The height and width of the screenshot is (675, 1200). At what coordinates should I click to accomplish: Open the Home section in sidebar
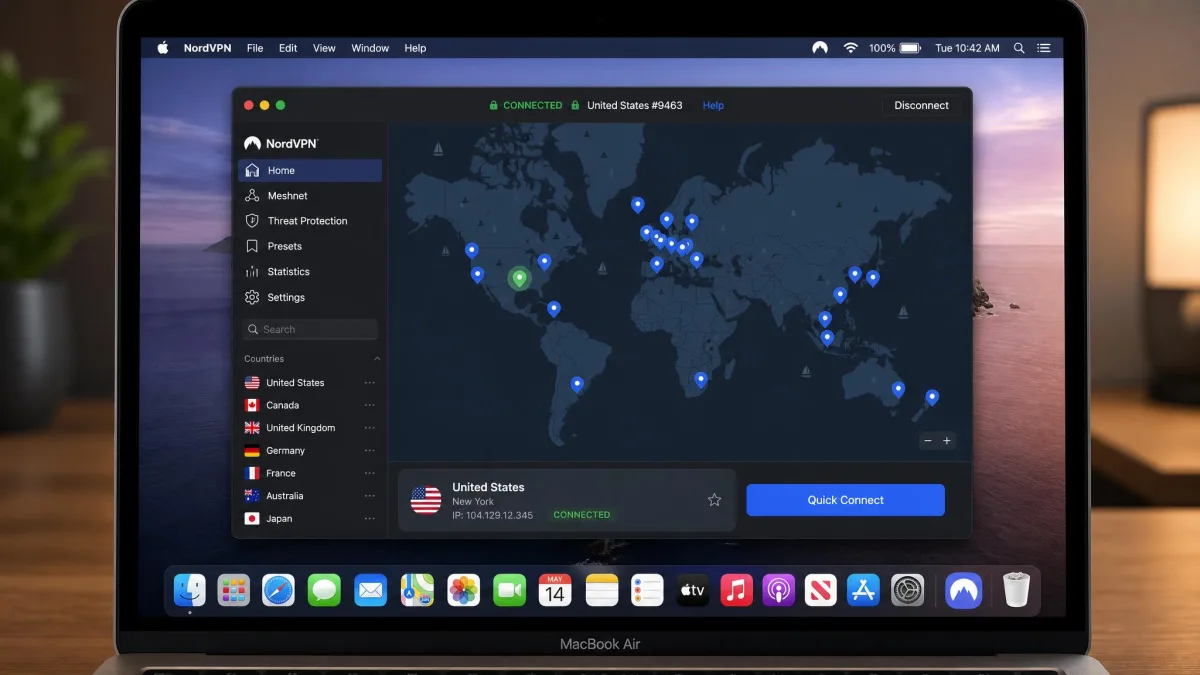coord(309,170)
